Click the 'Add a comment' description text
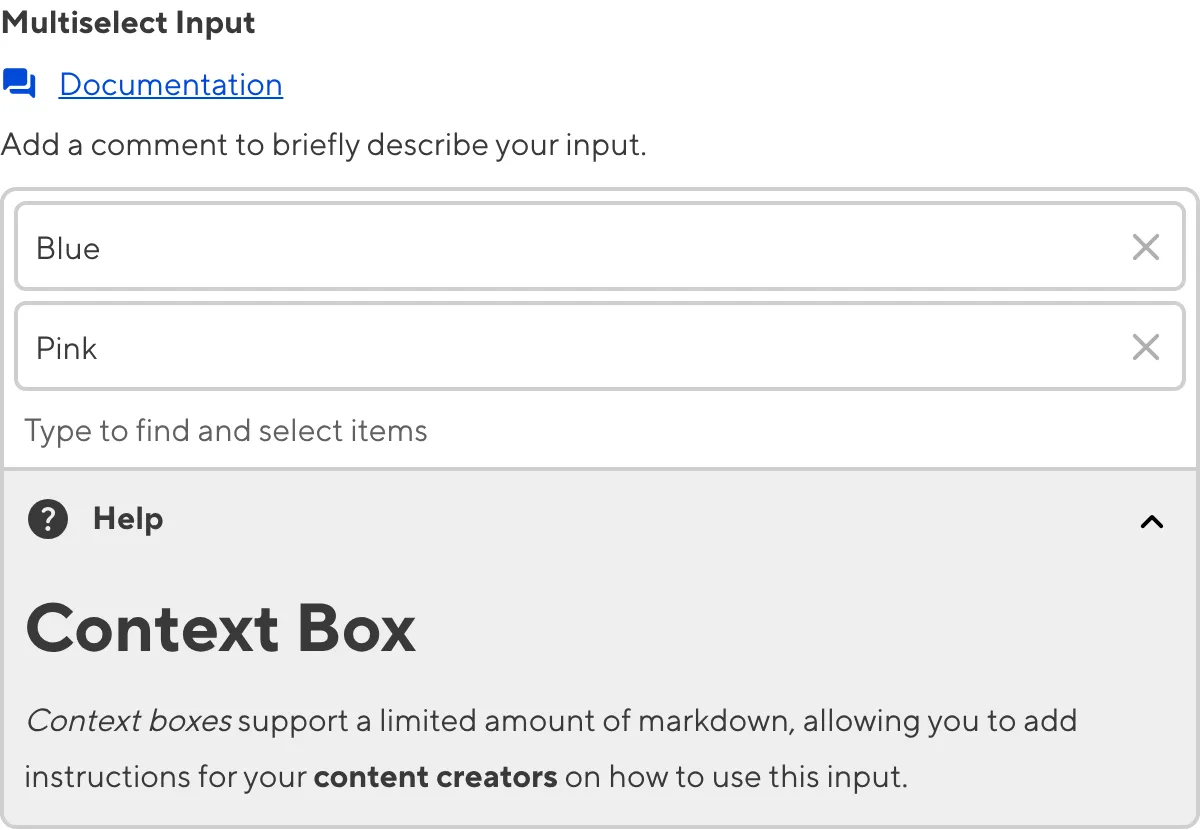This screenshot has width=1200, height=830. pyautogui.click(x=324, y=146)
